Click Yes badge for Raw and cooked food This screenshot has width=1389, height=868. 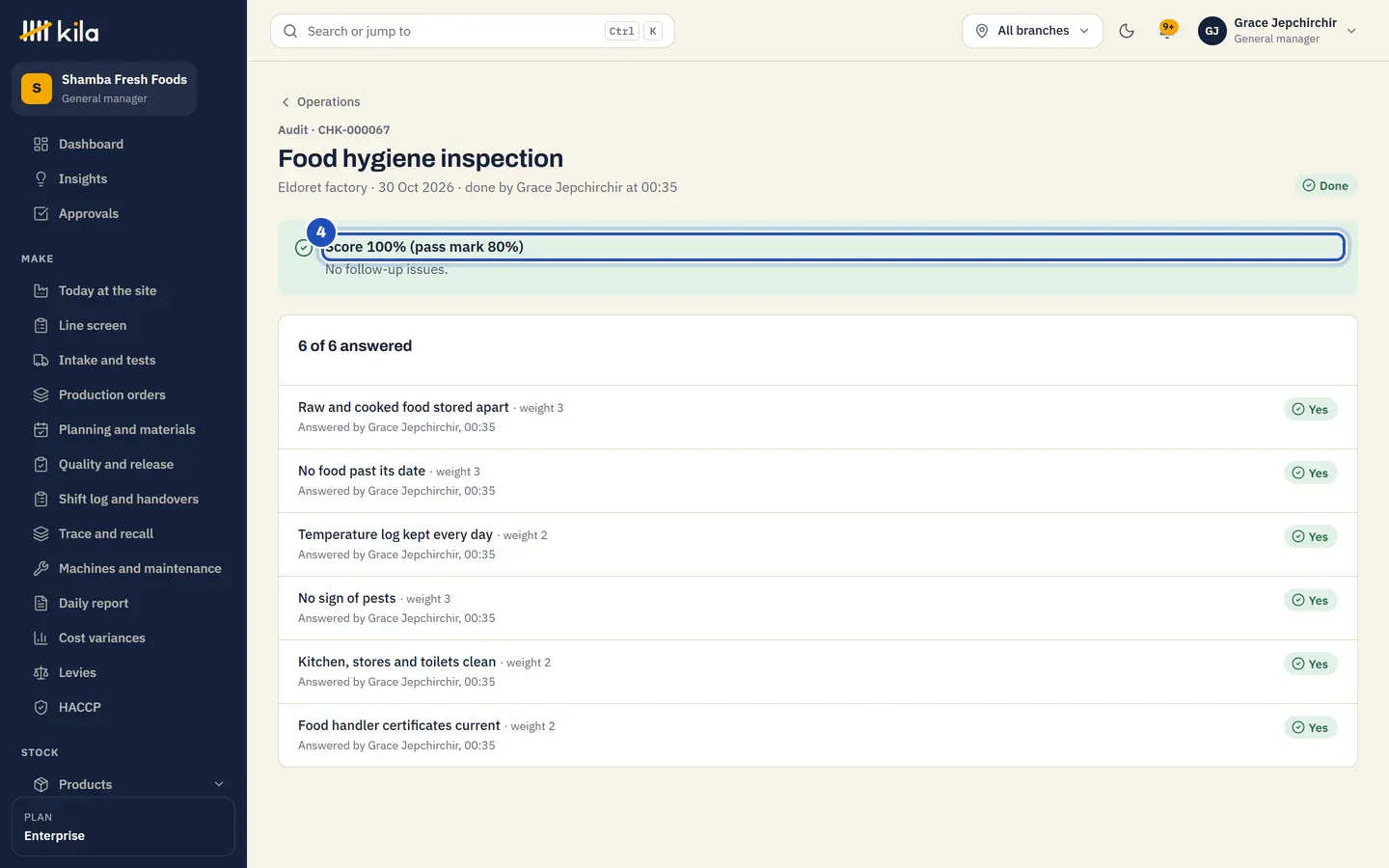pyautogui.click(x=1310, y=410)
